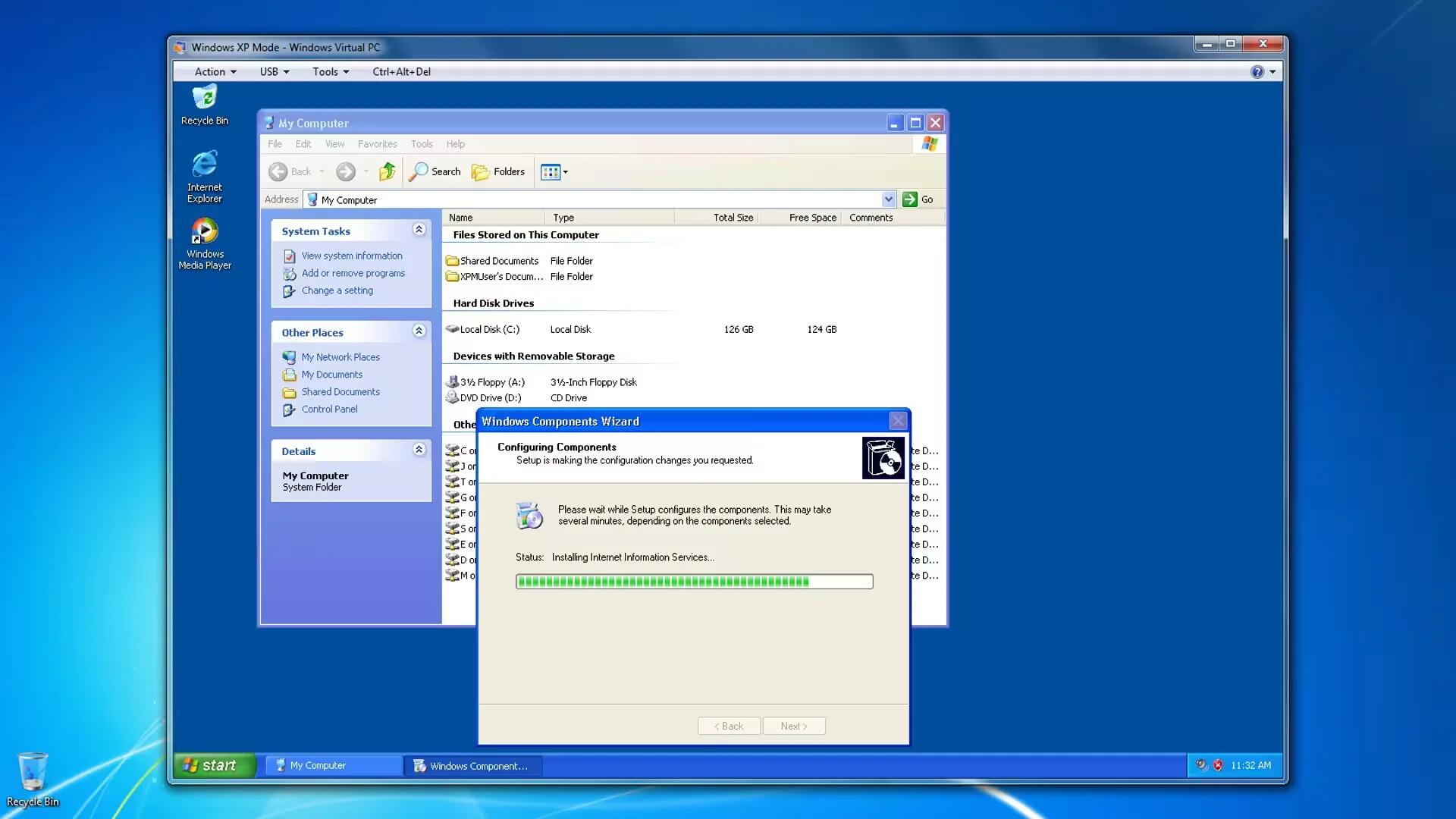Sort by Name column header
Screen dimensions: 1456x819
pyautogui.click(x=494, y=218)
